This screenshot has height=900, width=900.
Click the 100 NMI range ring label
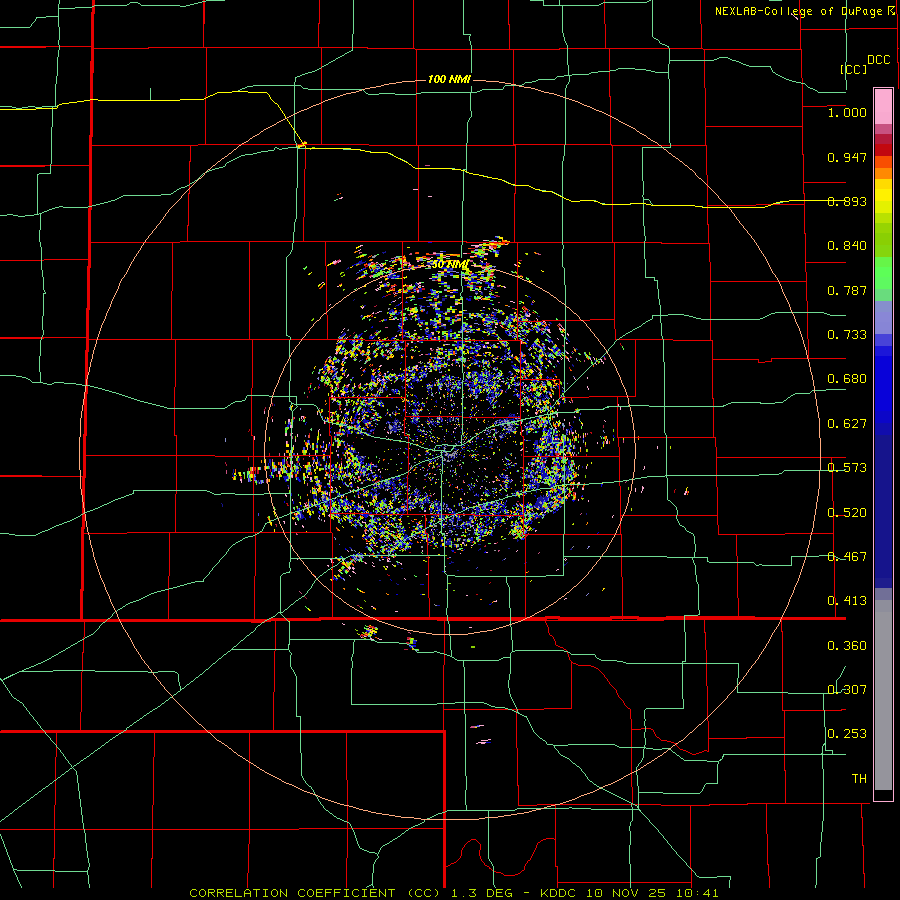pyautogui.click(x=449, y=79)
